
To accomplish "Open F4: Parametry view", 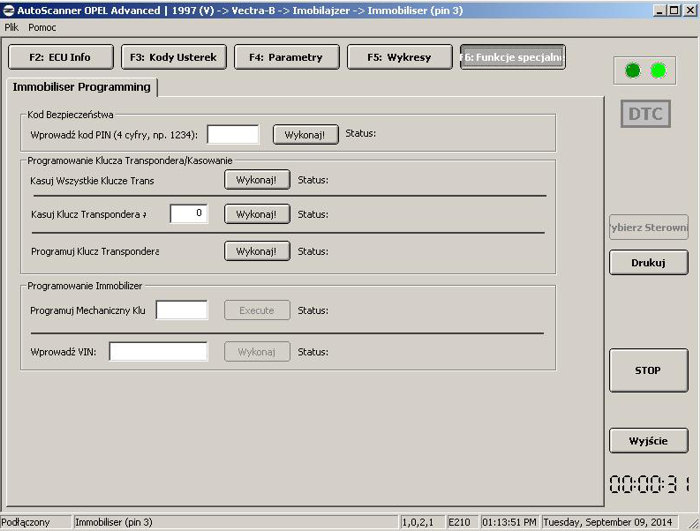I will 287,57.
